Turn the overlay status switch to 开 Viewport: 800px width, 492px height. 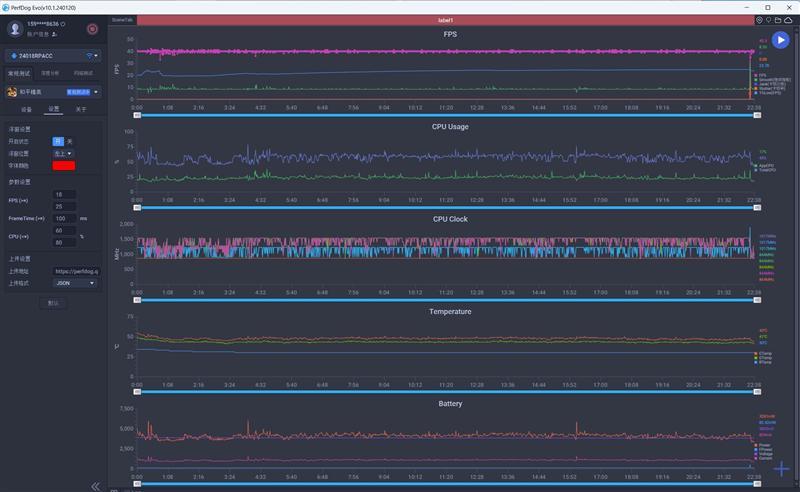click(x=58, y=142)
